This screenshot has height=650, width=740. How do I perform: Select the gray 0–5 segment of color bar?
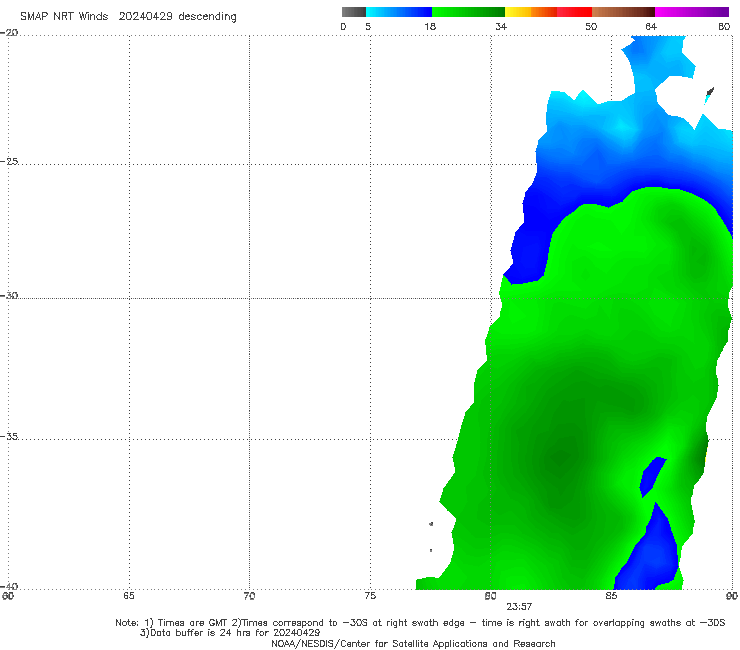(x=354, y=12)
